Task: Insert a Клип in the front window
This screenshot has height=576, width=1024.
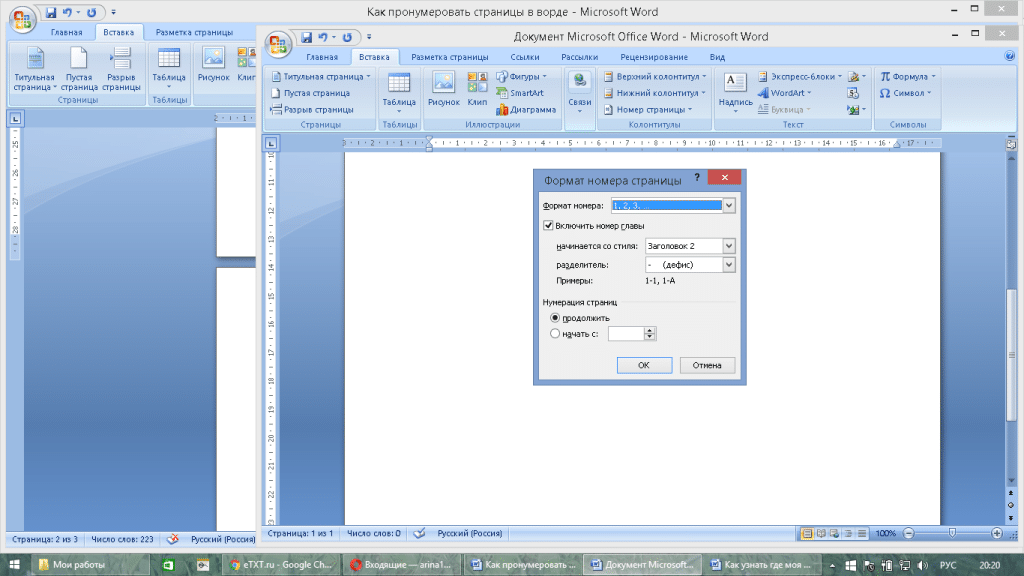Action: (x=477, y=89)
